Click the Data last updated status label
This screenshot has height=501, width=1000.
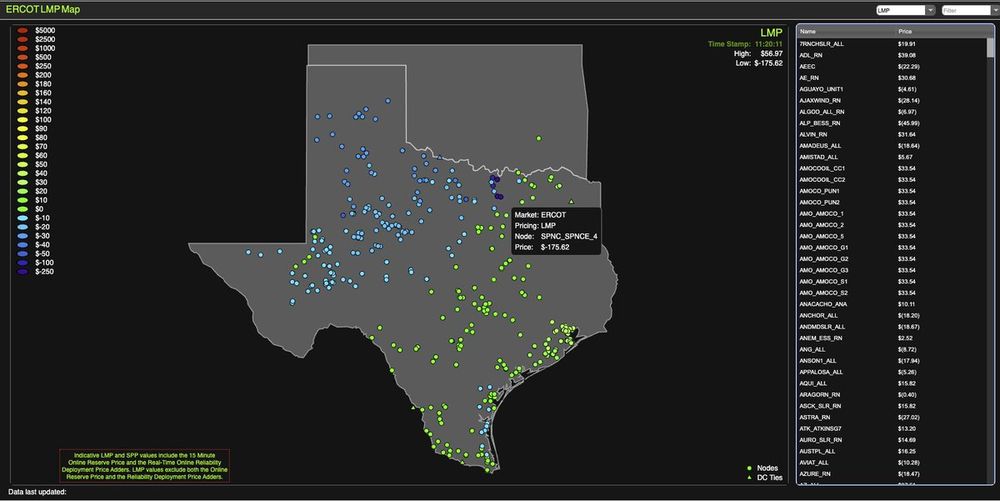click(x=38, y=492)
